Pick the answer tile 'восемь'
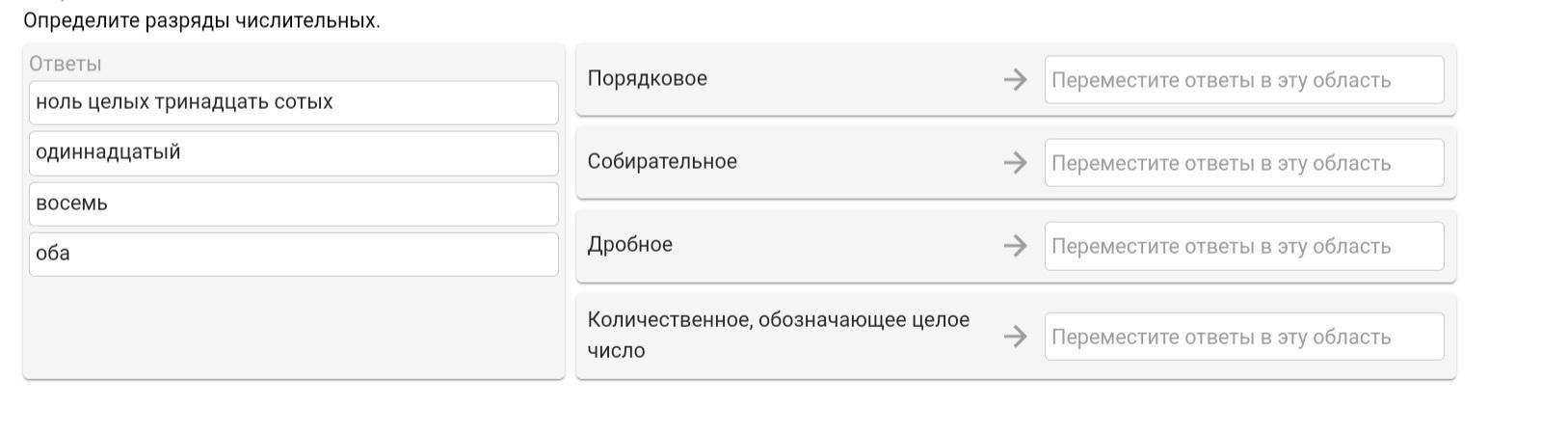Screen dimensions: 1568x434 [x=293, y=203]
